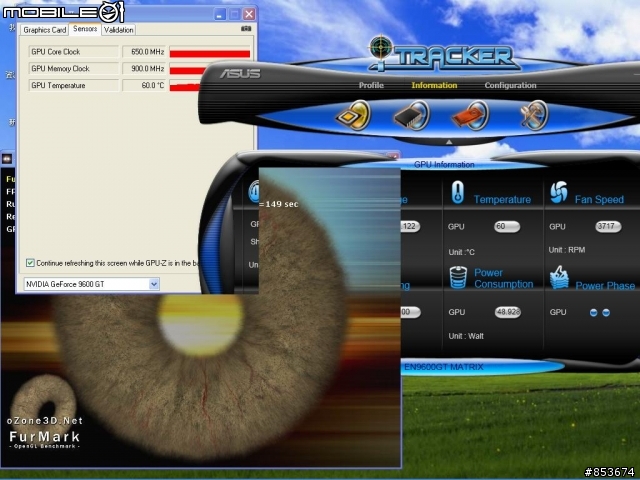This screenshot has width=640, height=480.
Task: Open the Information menu in iTracker
Action: tap(434, 85)
